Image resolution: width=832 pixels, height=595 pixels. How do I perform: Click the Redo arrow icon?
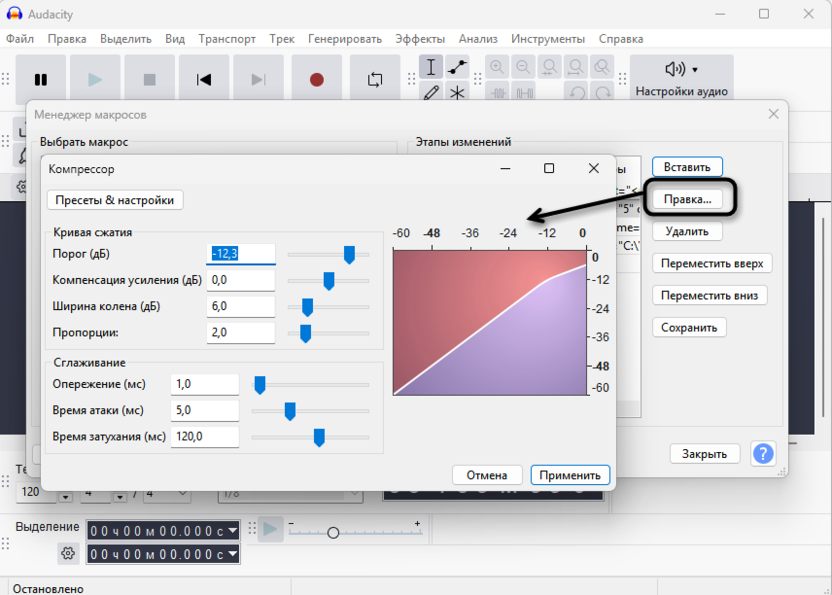[603, 92]
